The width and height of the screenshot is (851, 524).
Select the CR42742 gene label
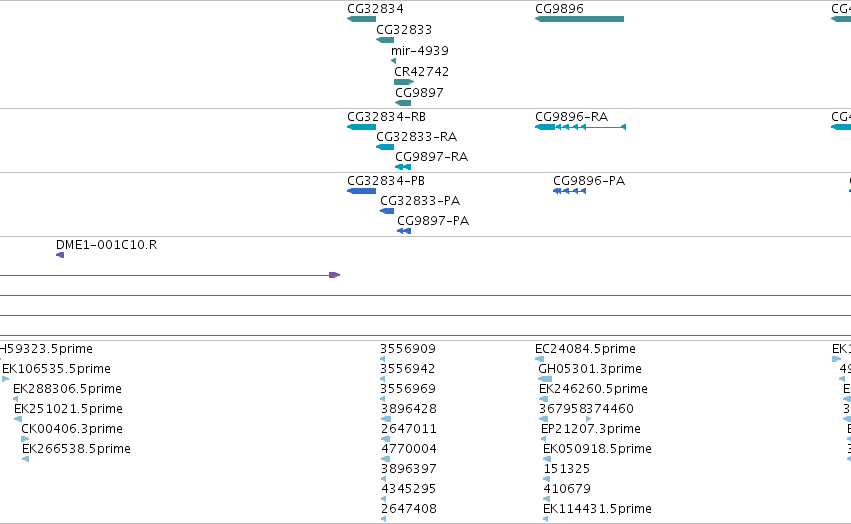tap(421, 72)
